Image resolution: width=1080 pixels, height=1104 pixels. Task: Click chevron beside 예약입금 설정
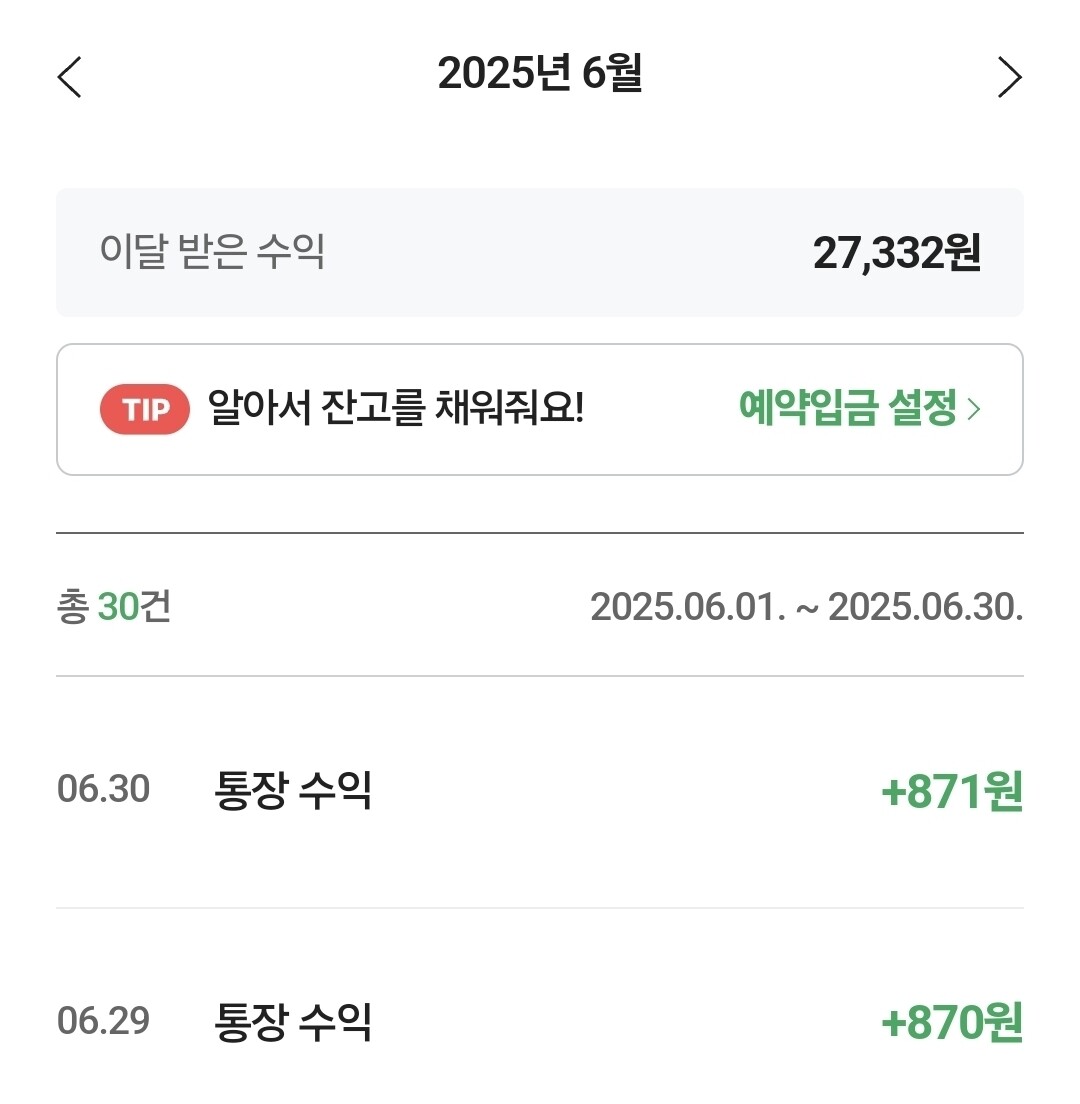point(975,410)
